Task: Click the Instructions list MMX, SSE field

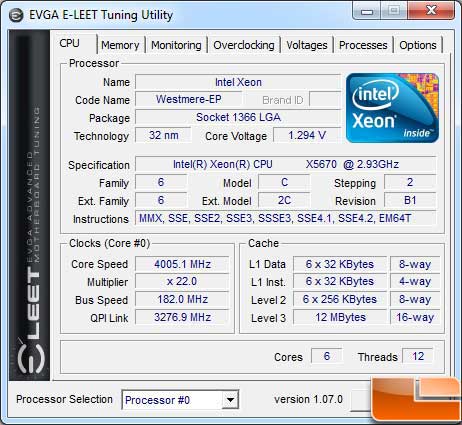Action: coord(286,218)
